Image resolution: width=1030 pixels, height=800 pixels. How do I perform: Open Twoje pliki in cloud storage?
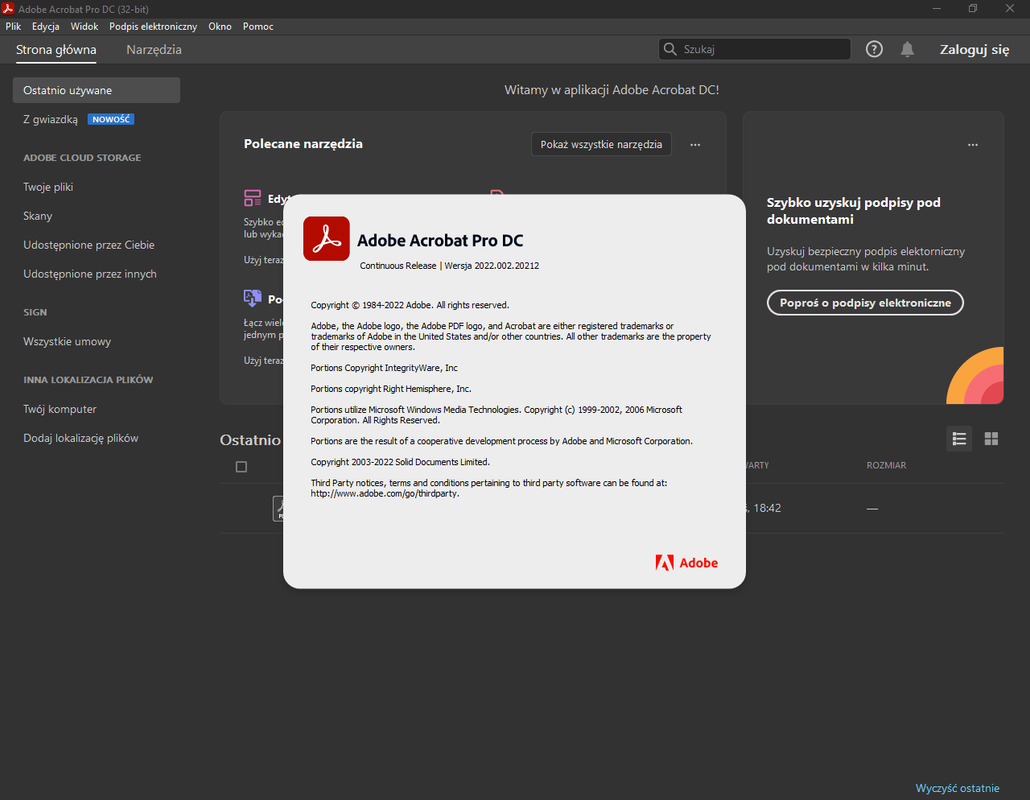48,187
